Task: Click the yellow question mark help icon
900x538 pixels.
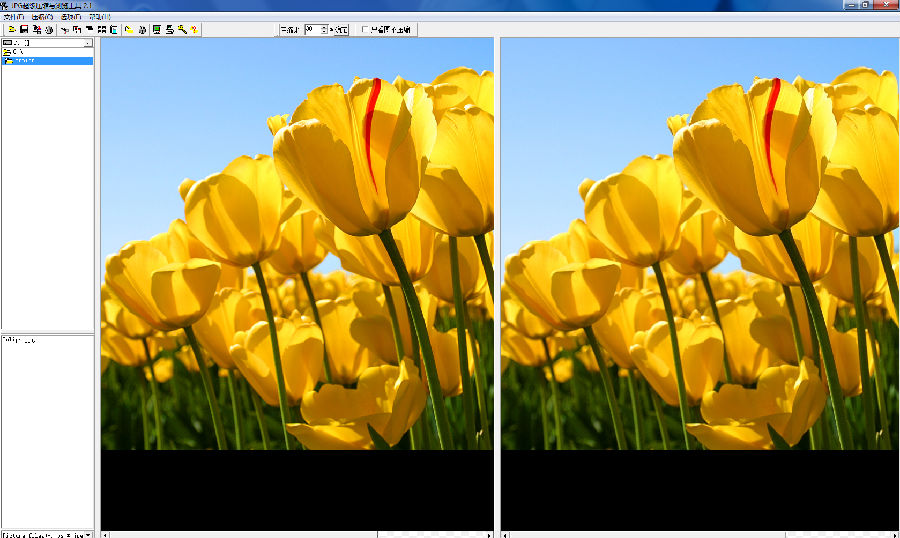Action: point(194,30)
